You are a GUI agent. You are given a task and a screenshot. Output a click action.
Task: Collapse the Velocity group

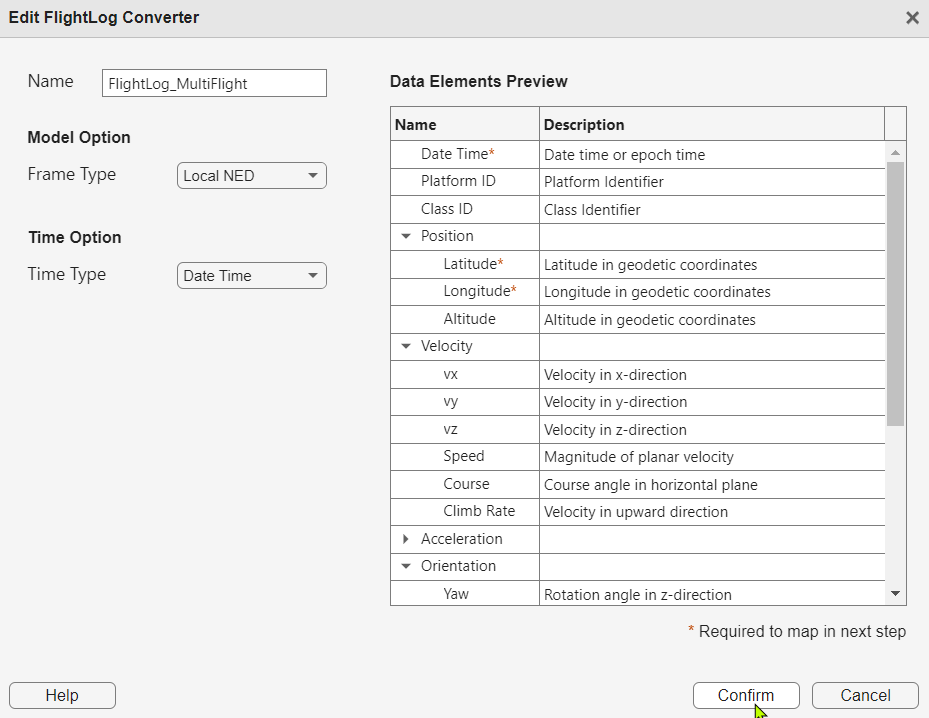(x=406, y=347)
